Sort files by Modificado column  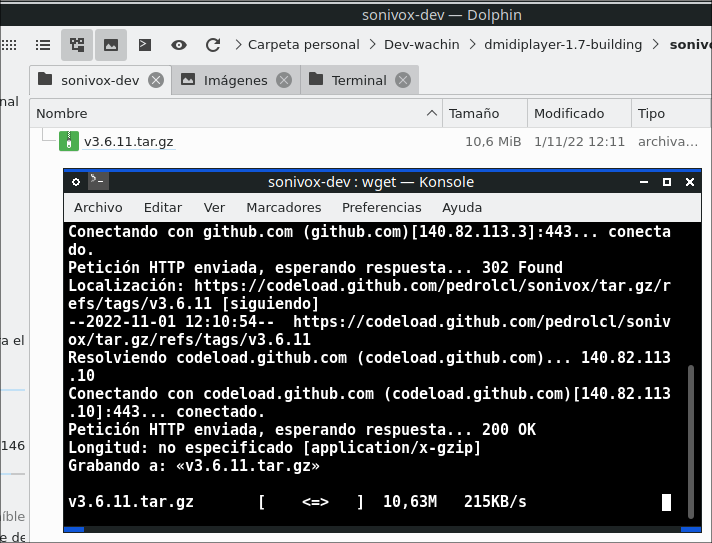[x=579, y=113]
